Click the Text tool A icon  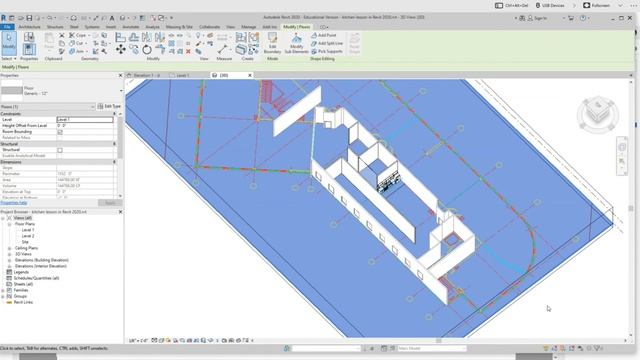112,18
